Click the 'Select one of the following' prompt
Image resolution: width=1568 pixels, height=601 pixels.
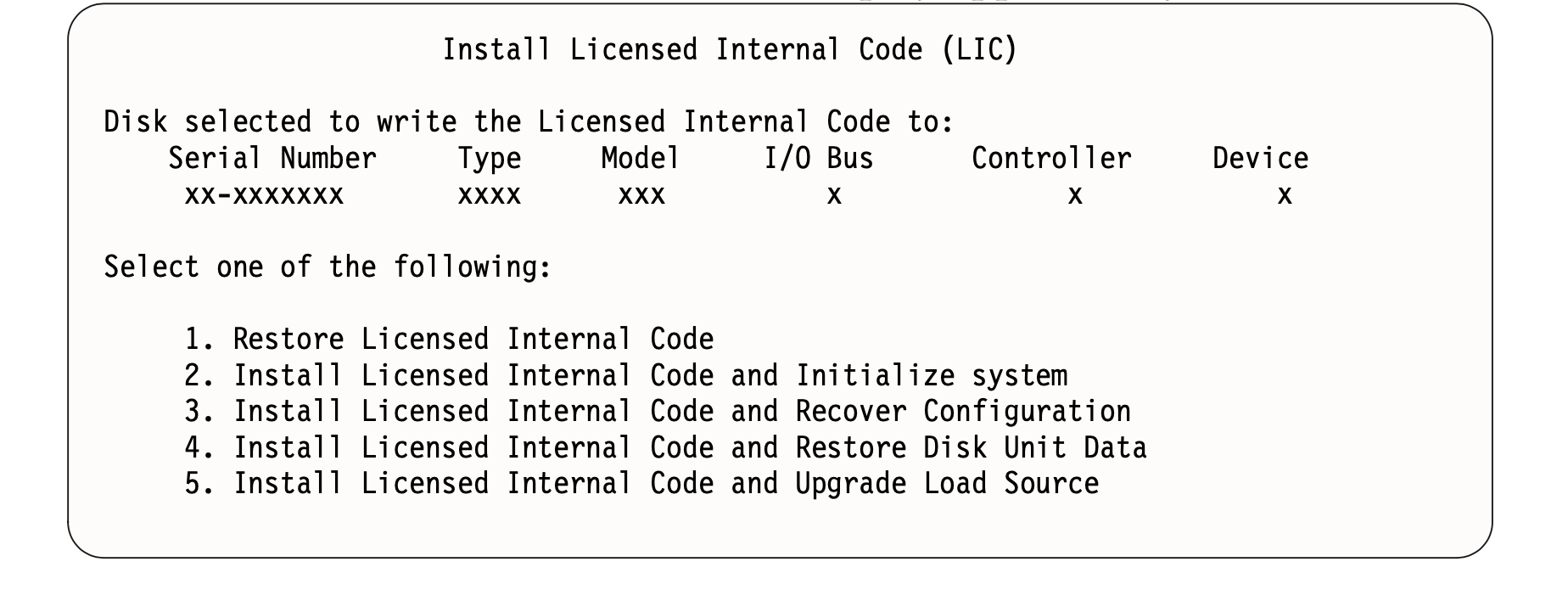[328, 267]
